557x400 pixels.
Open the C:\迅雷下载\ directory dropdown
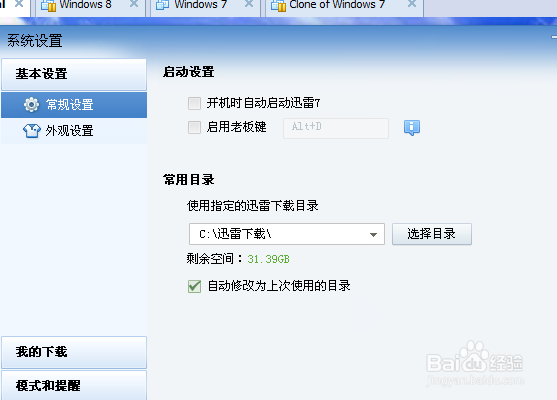click(373, 234)
